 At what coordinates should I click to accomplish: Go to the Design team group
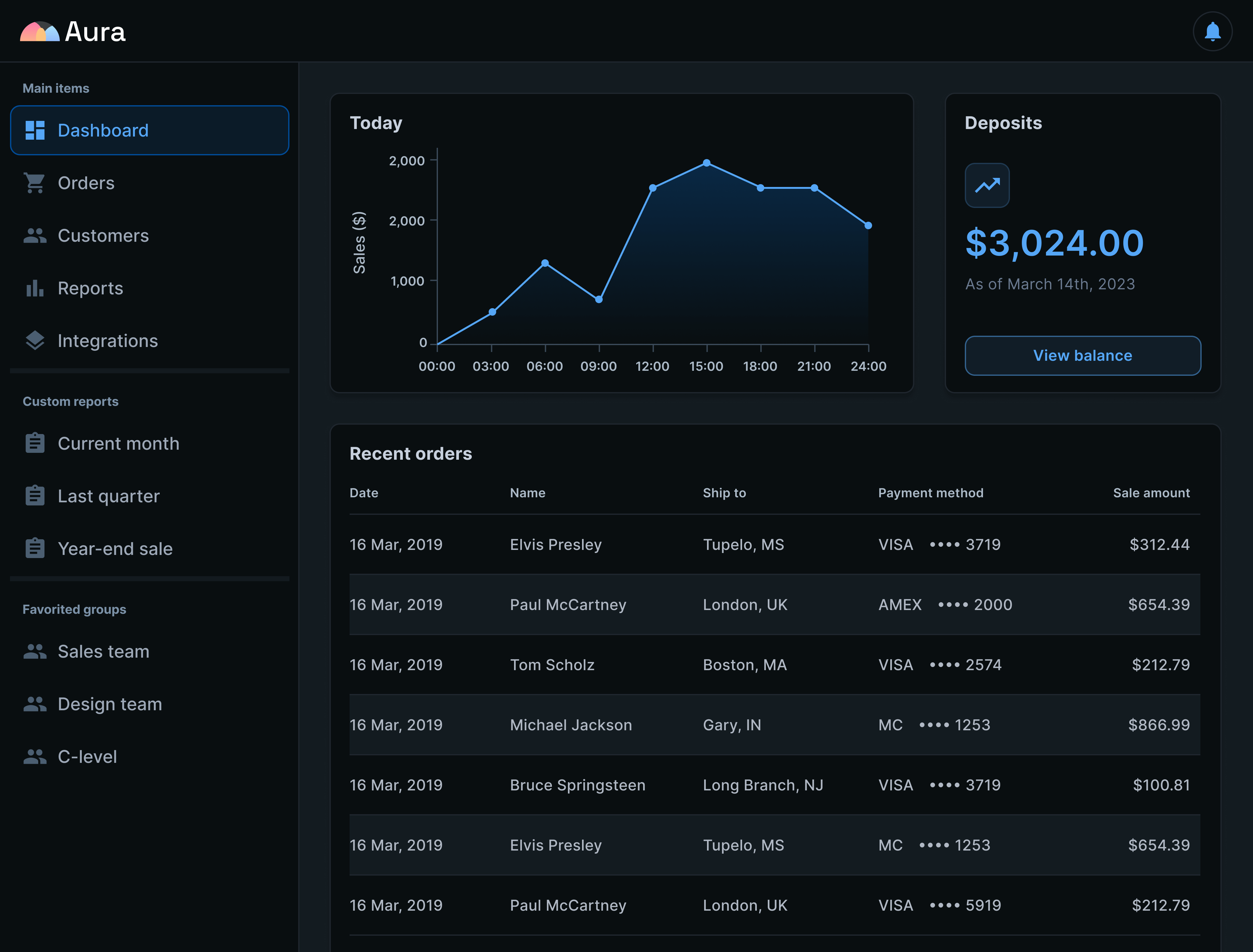pos(110,704)
